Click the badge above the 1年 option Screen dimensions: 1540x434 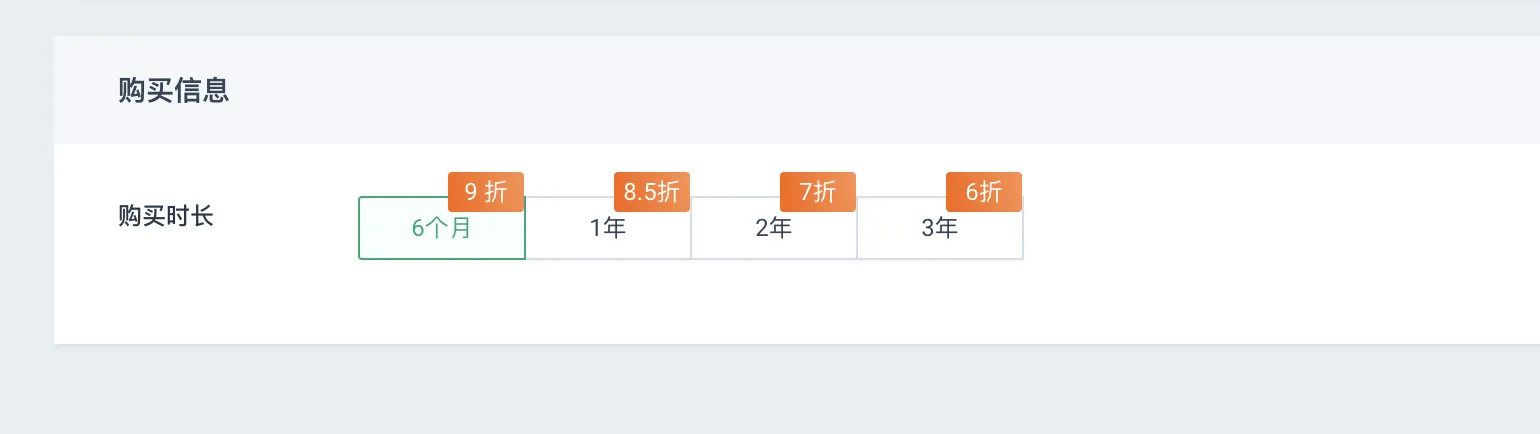coord(652,192)
